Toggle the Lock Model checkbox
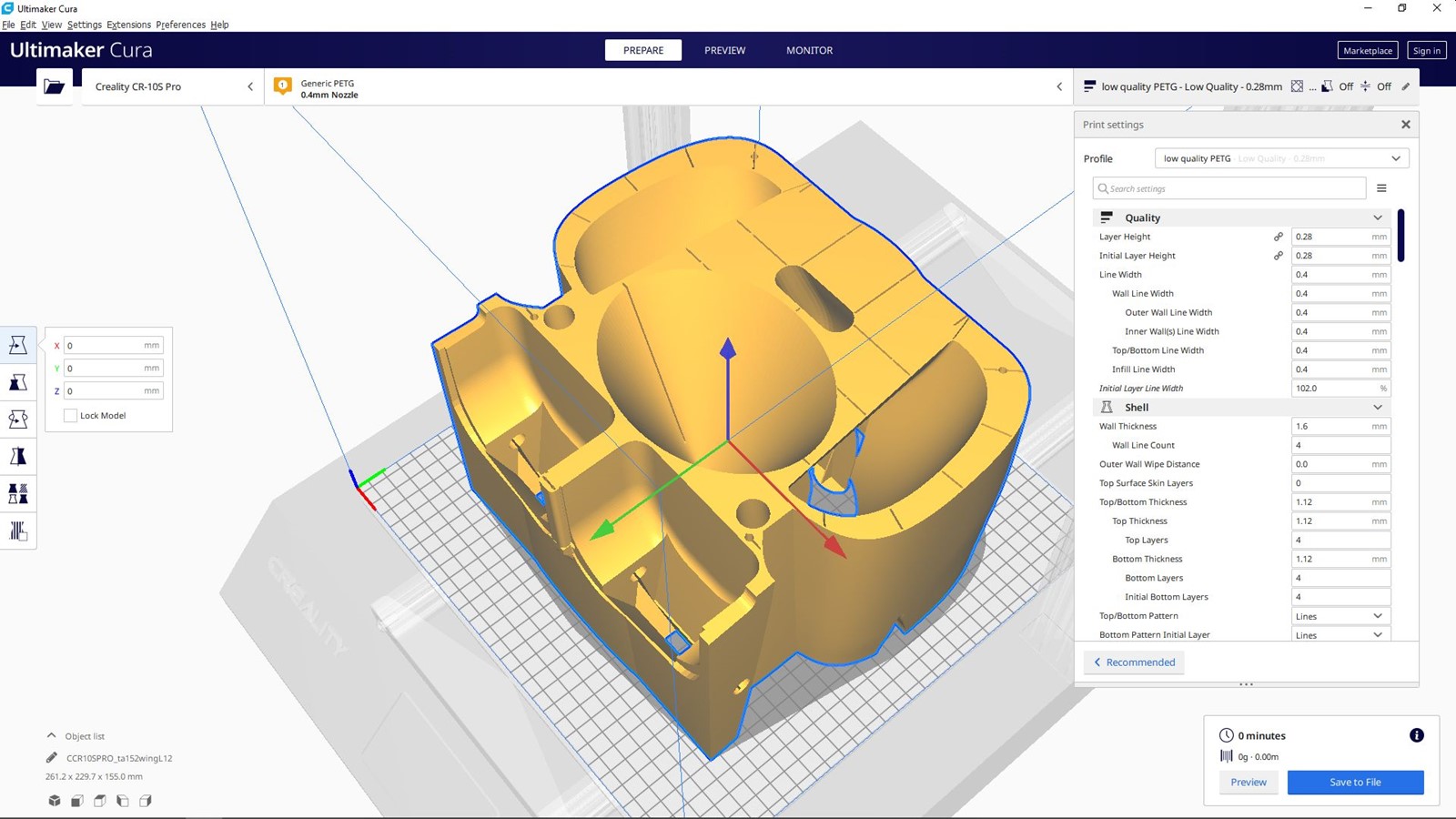This screenshot has height=819, width=1456. pos(70,416)
